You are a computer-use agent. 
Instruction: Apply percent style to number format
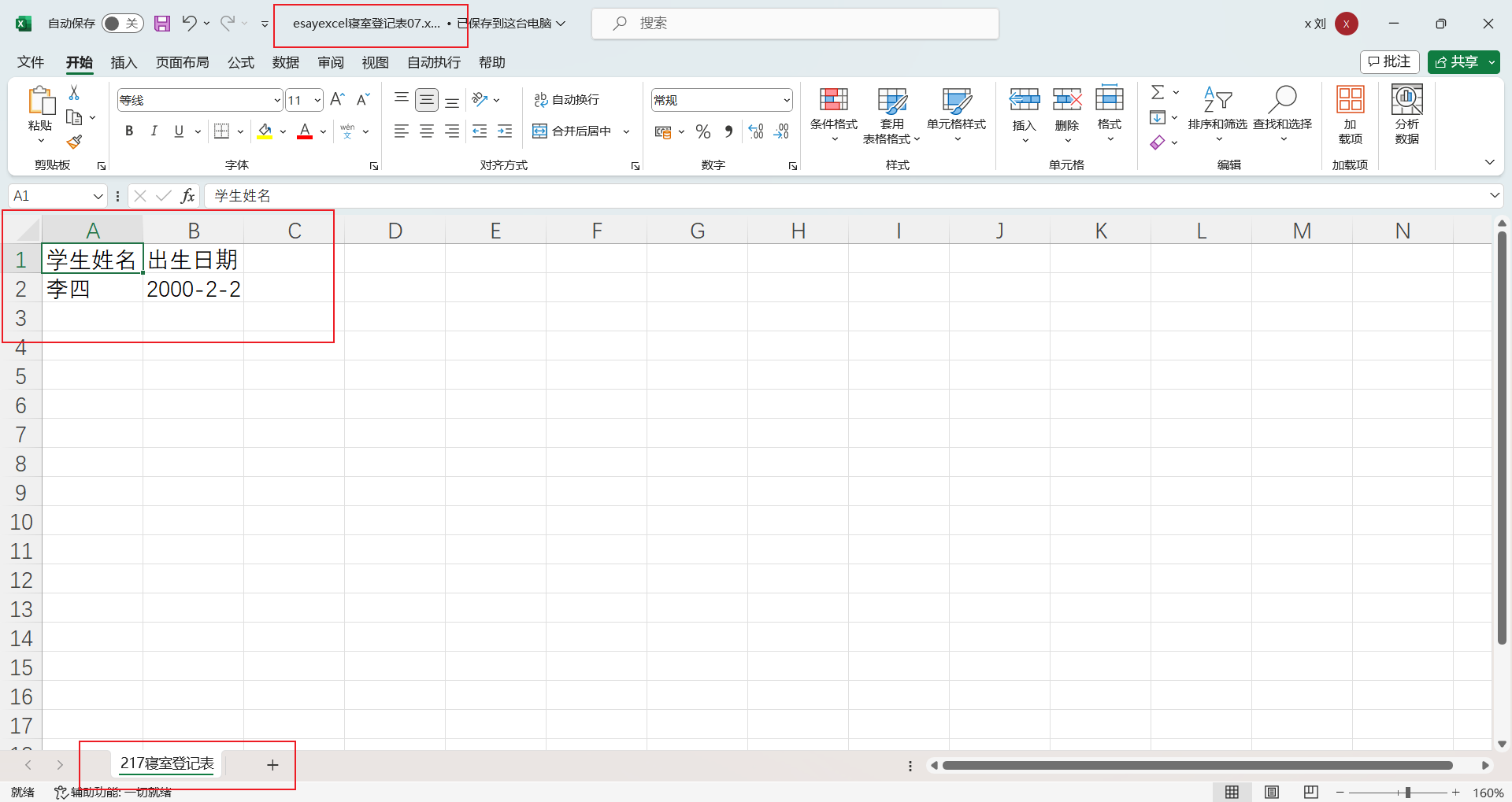pyautogui.click(x=703, y=131)
